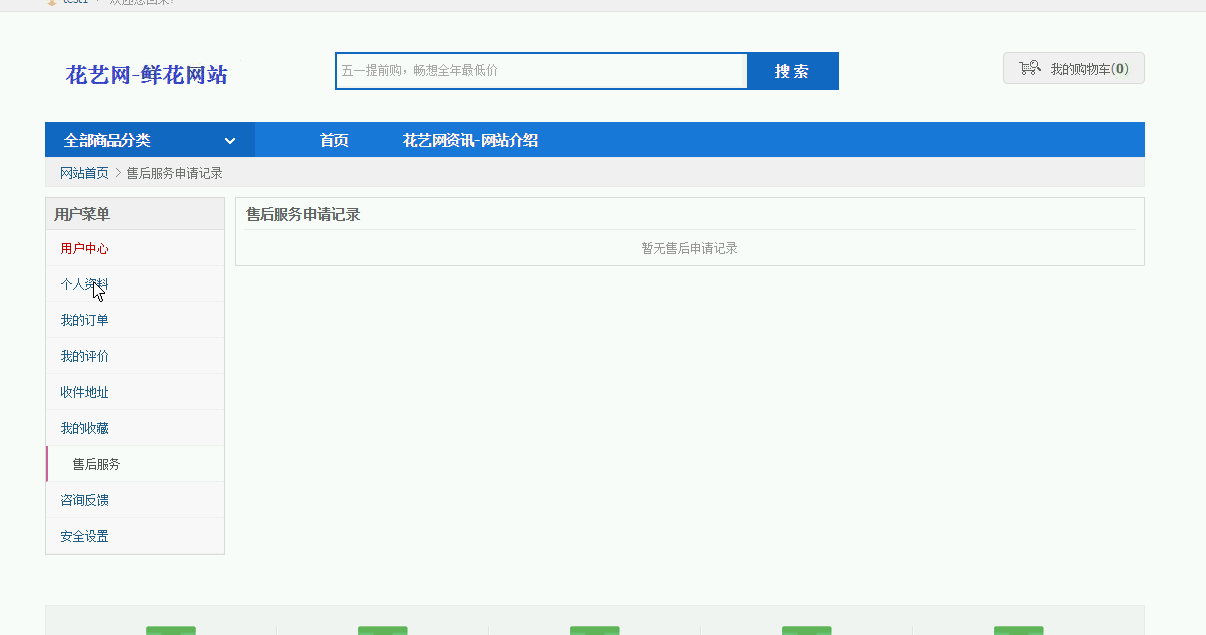Screen dimensions: 1206x635
Task: Select 售后服务 in sidebar
Action: pos(96,464)
